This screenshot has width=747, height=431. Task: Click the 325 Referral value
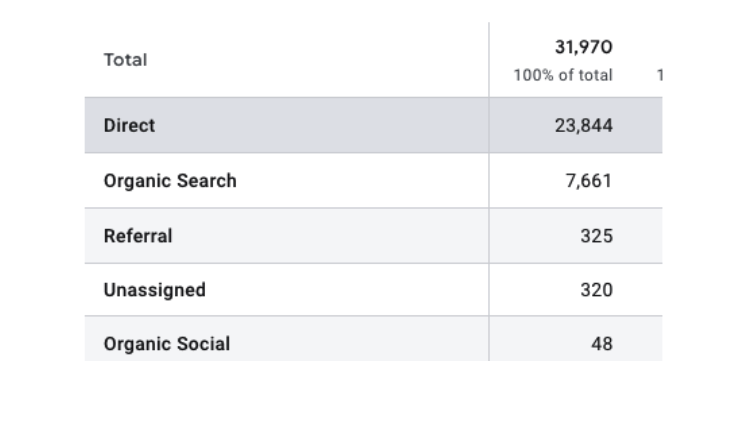coord(596,236)
